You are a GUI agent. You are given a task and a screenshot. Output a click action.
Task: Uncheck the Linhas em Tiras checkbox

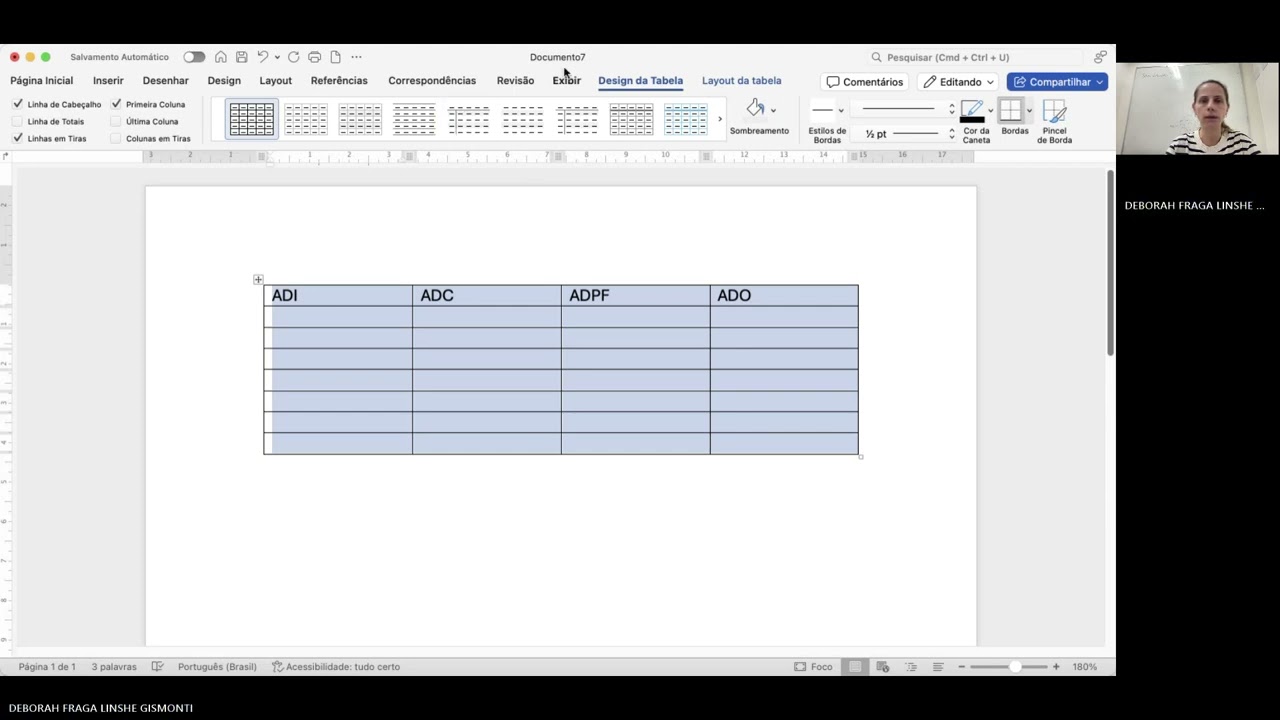[18, 138]
